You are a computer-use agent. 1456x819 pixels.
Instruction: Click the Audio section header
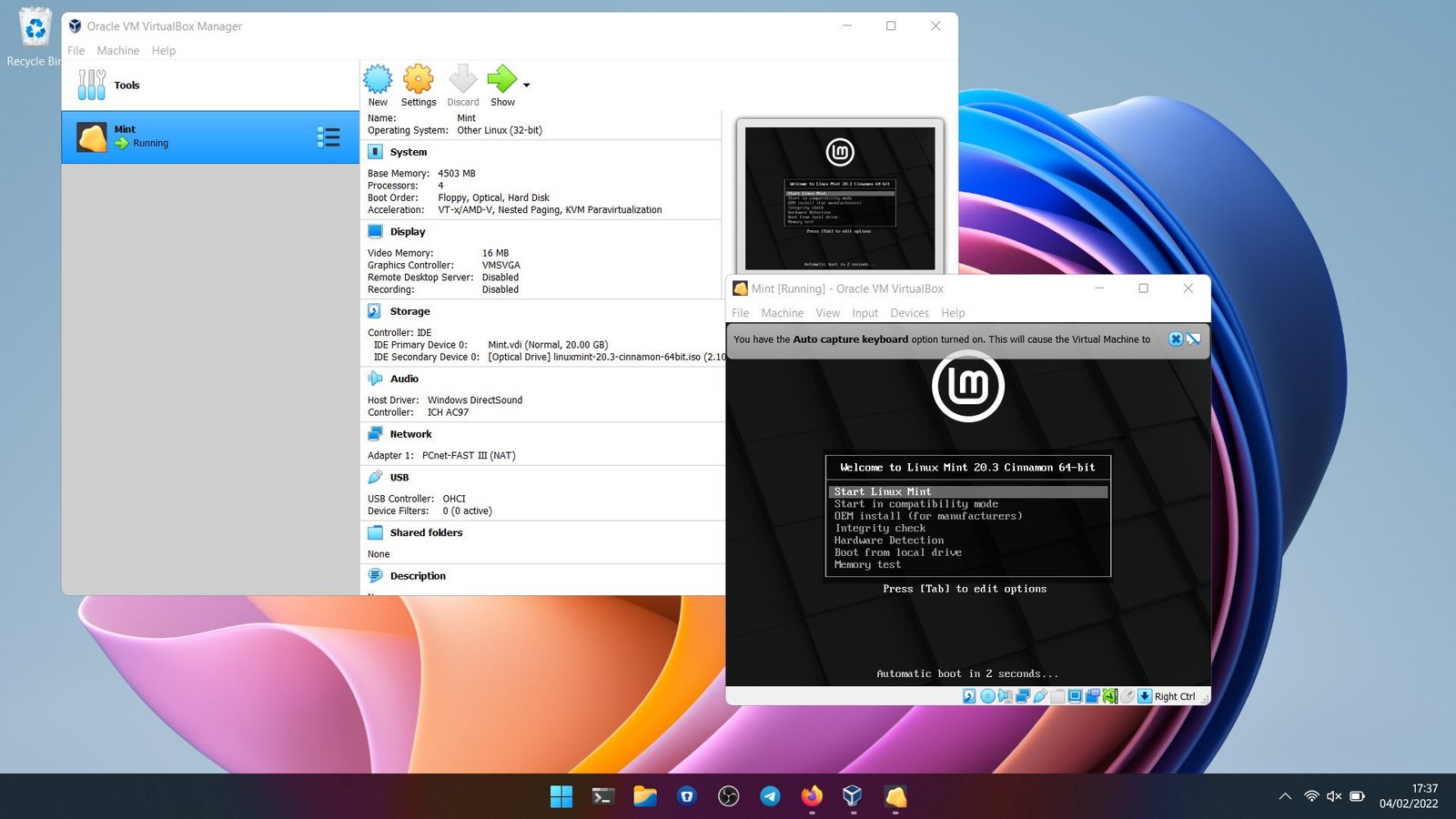pyautogui.click(x=404, y=379)
